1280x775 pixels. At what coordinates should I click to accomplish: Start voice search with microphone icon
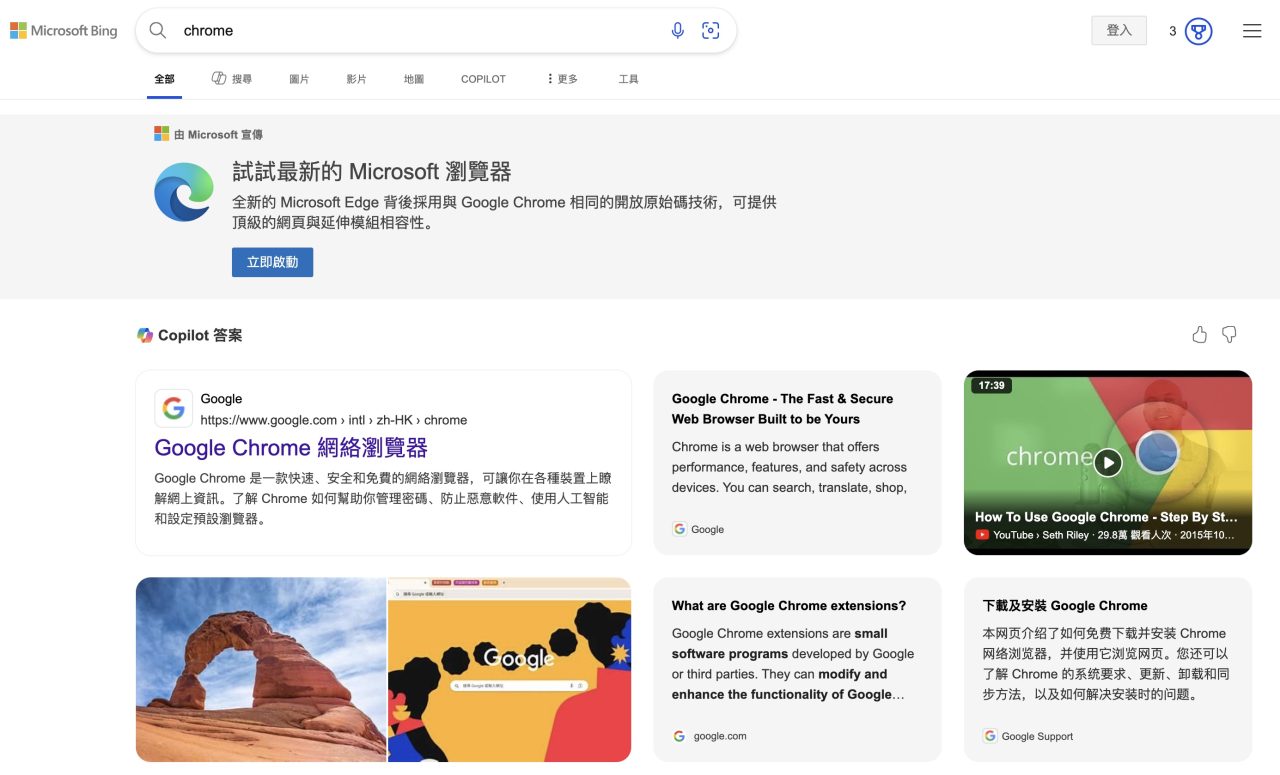click(678, 31)
